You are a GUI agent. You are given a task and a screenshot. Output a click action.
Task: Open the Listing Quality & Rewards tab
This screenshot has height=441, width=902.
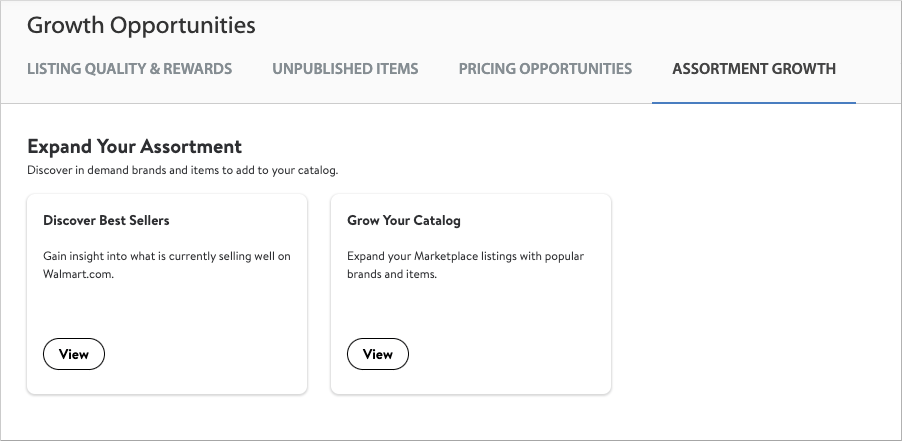click(129, 69)
